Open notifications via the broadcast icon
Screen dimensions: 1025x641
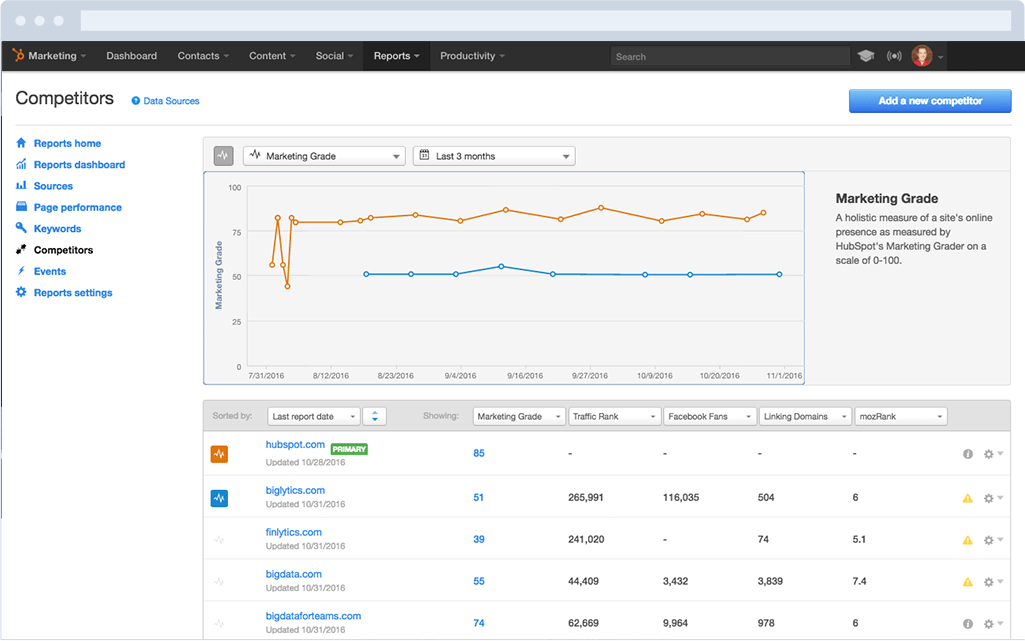coord(893,56)
